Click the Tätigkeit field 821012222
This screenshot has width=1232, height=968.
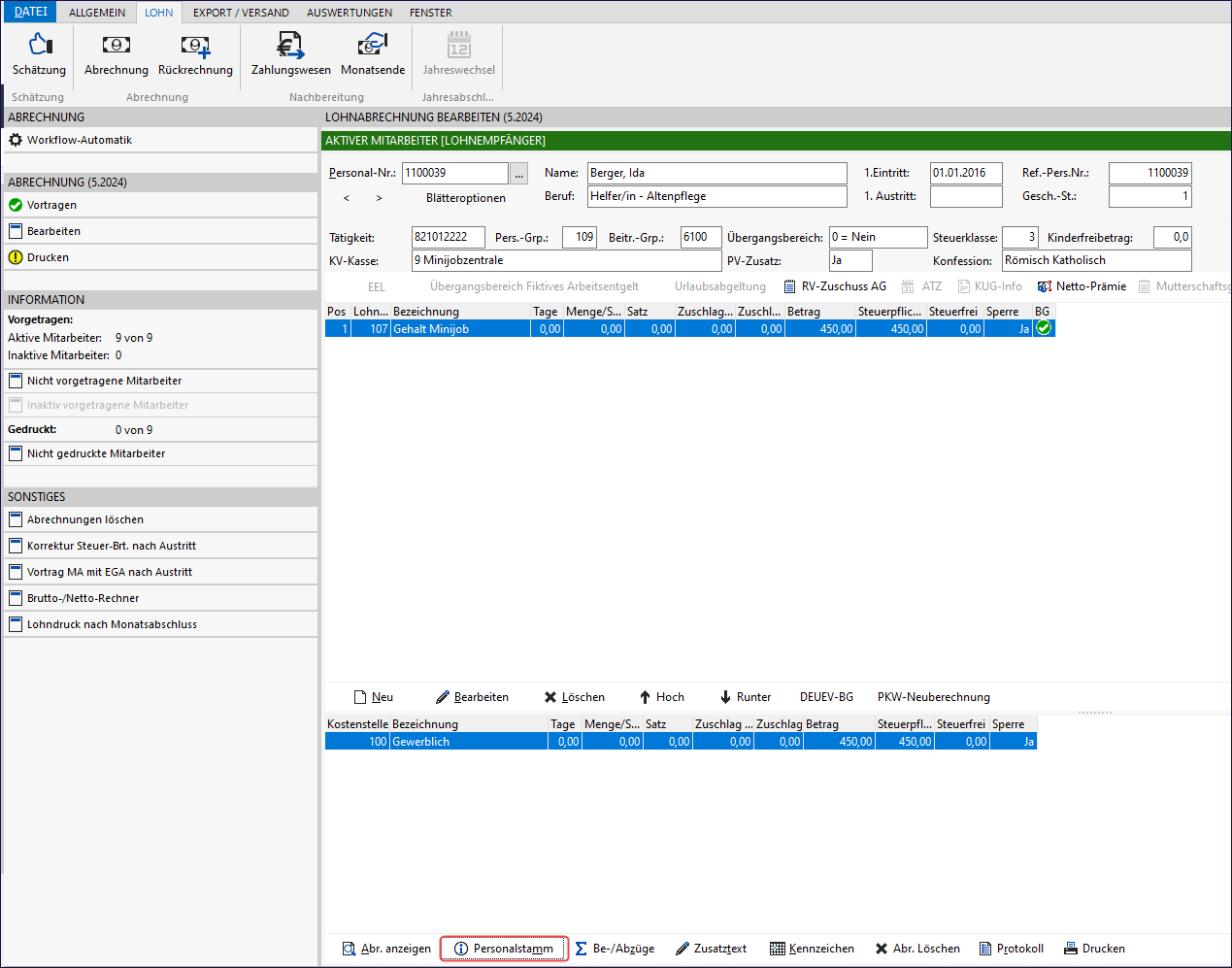click(449, 237)
